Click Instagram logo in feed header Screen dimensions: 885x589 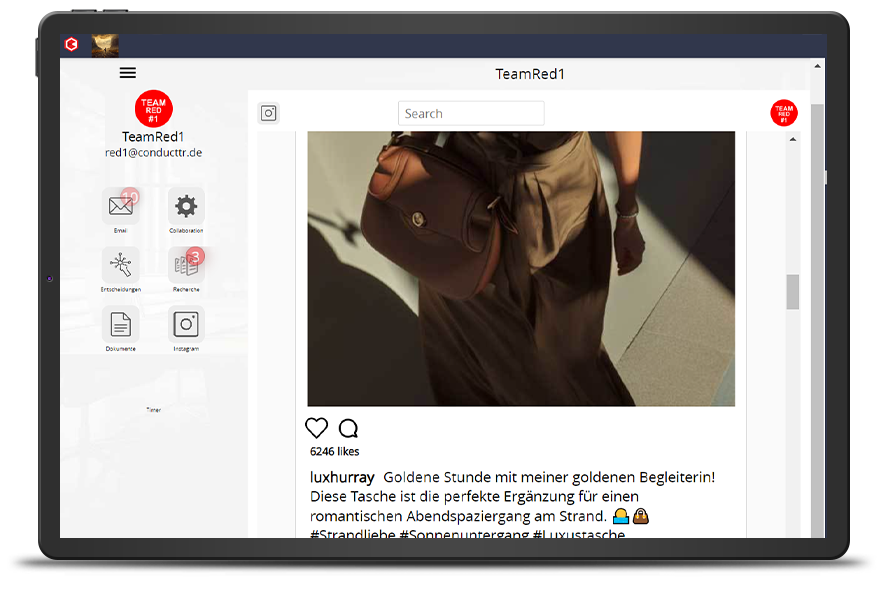click(269, 113)
